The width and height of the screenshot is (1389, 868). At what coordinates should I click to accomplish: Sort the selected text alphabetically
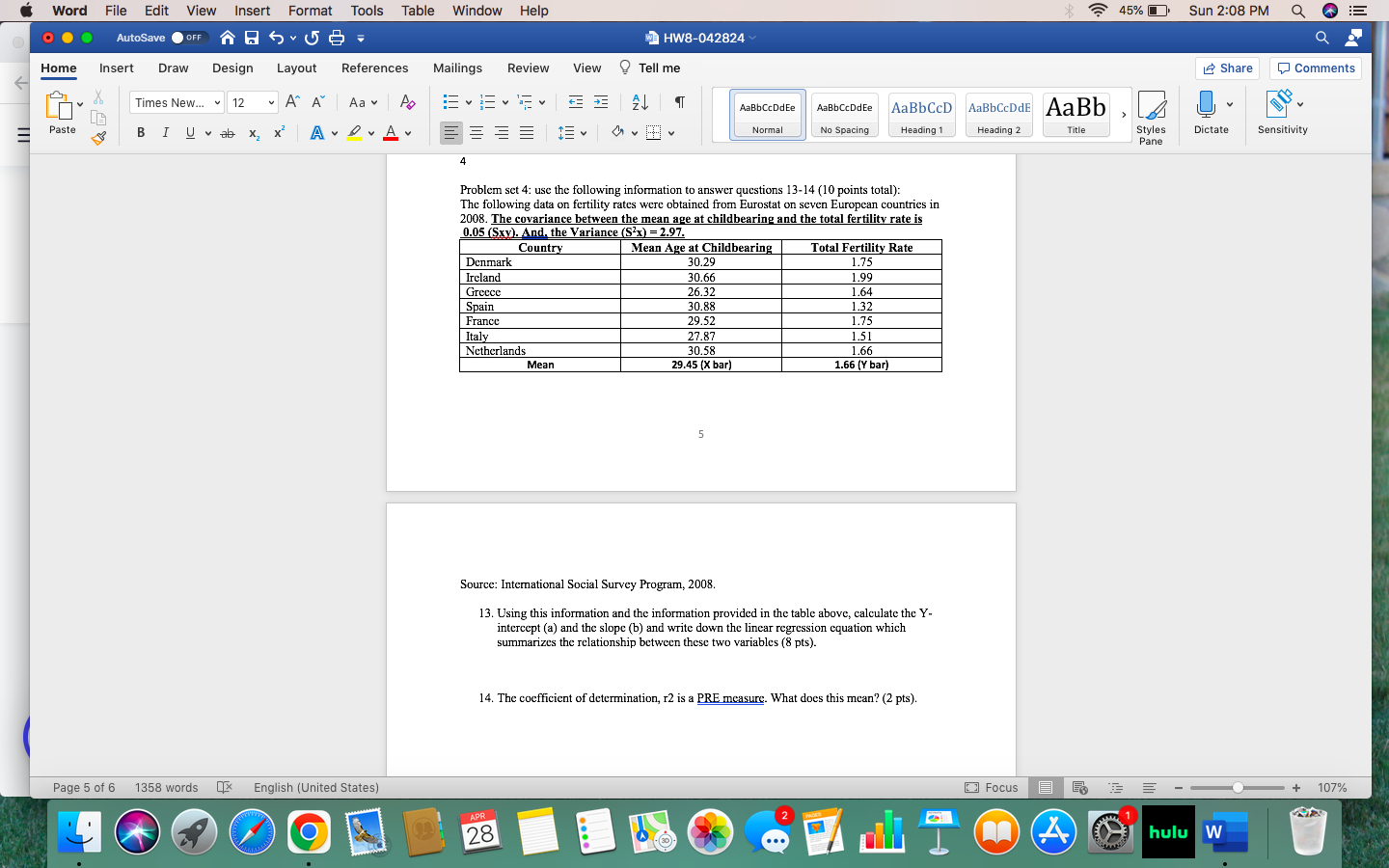(639, 101)
